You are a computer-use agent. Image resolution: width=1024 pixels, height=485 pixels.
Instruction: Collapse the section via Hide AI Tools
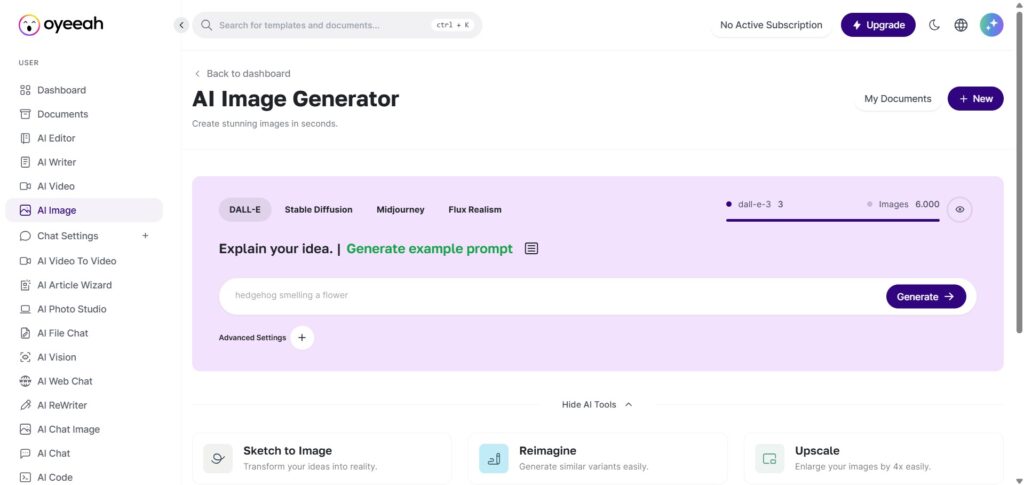(597, 405)
